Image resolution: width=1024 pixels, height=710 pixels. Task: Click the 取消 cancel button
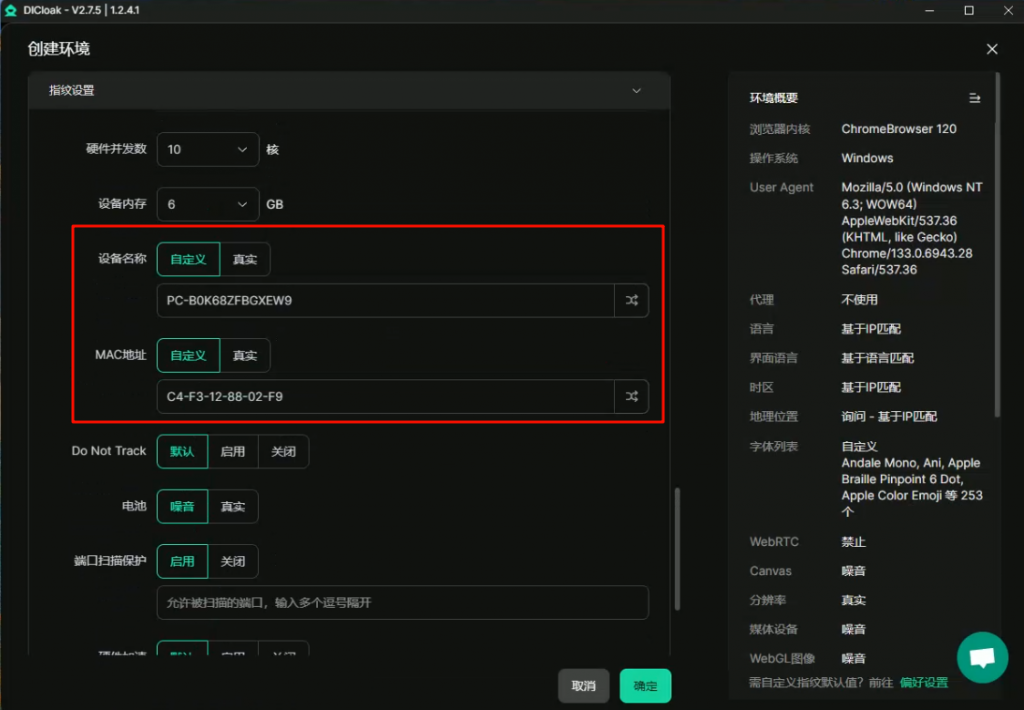(x=584, y=686)
